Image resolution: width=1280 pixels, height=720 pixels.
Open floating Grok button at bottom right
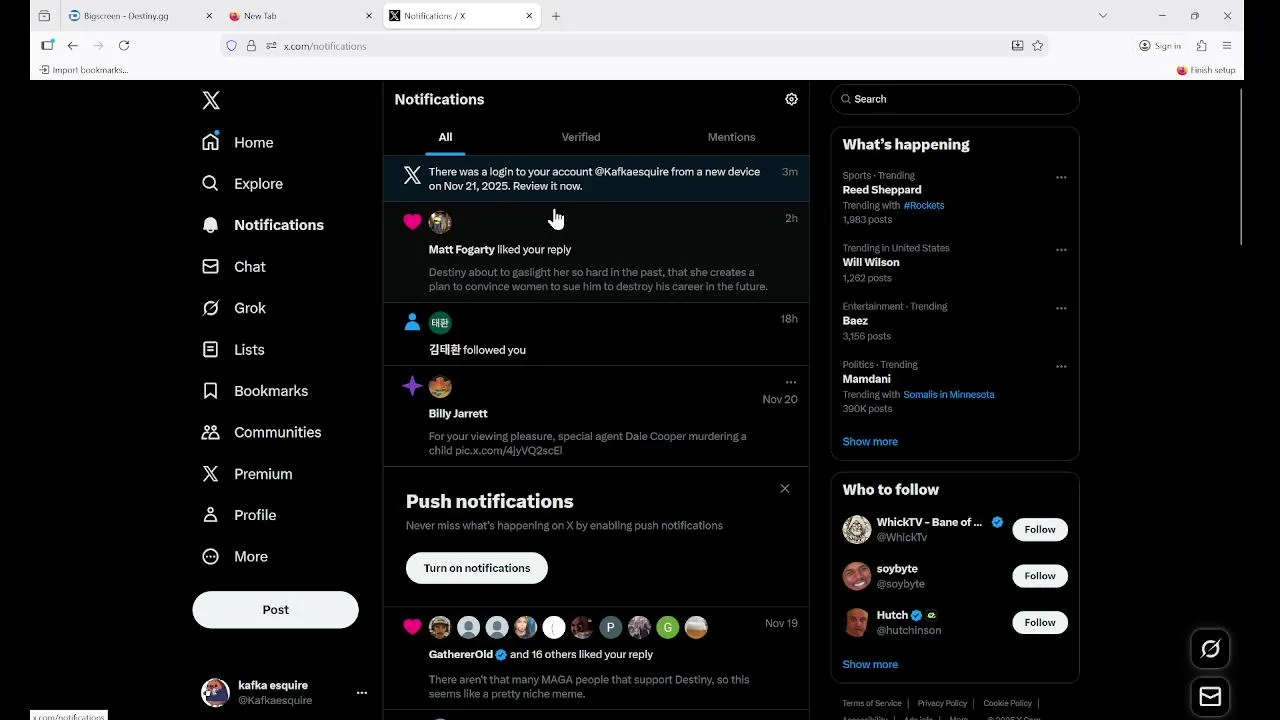point(1210,650)
